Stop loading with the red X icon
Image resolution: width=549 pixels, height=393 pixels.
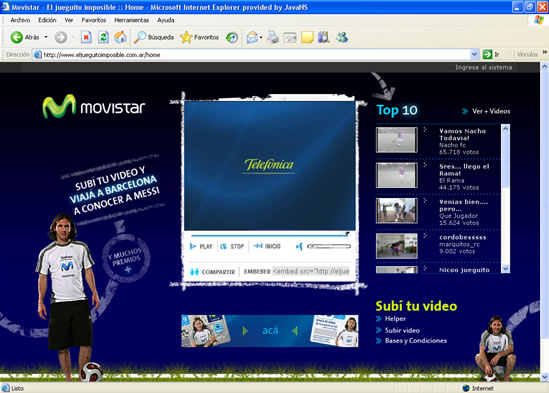pyautogui.click(x=86, y=37)
